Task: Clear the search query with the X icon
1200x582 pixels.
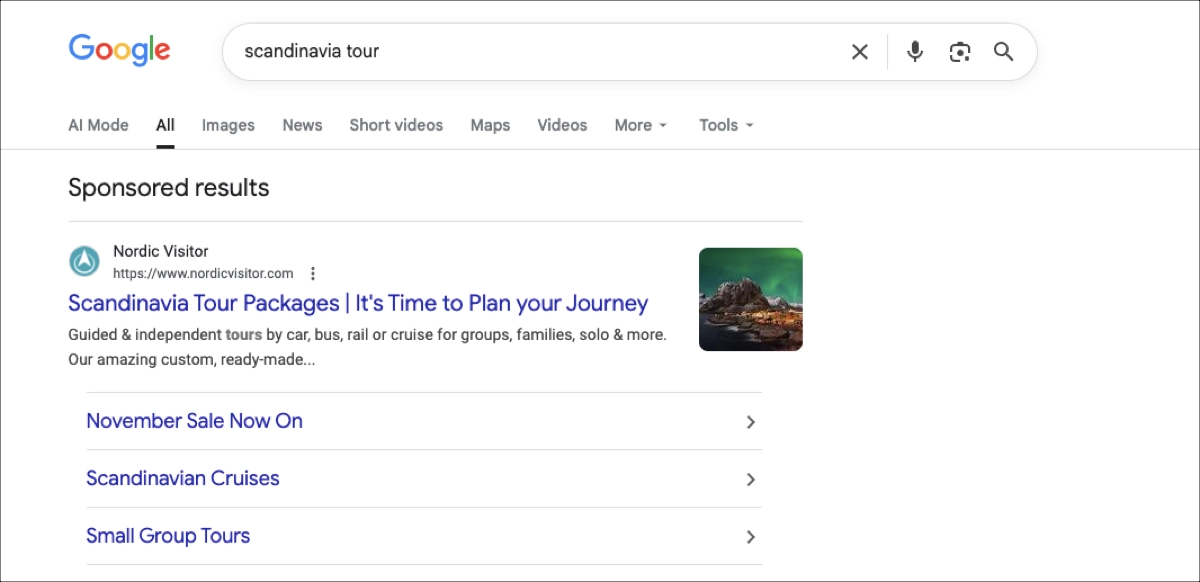Action: click(859, 51)
